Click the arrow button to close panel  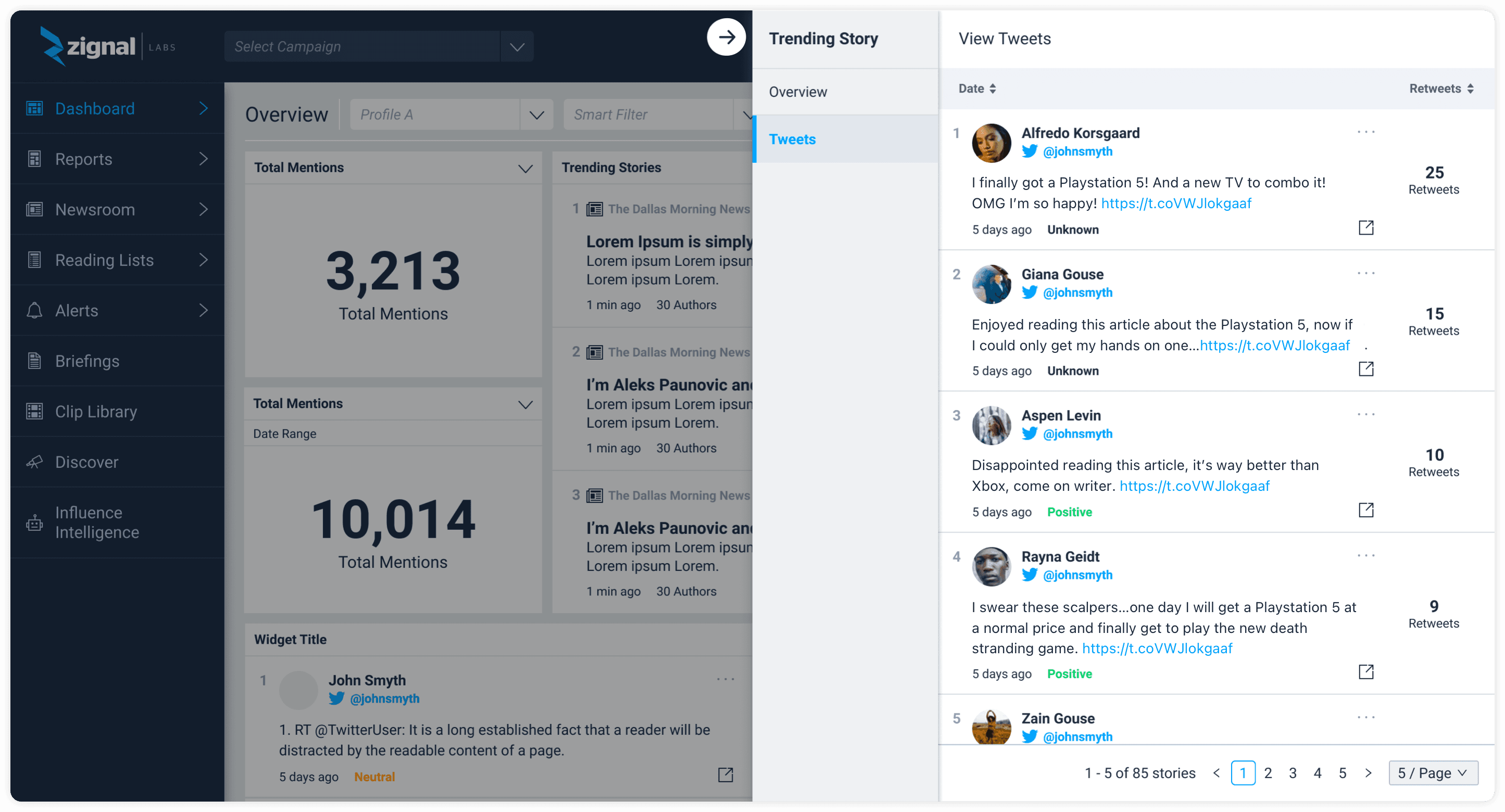pos(726,37)
